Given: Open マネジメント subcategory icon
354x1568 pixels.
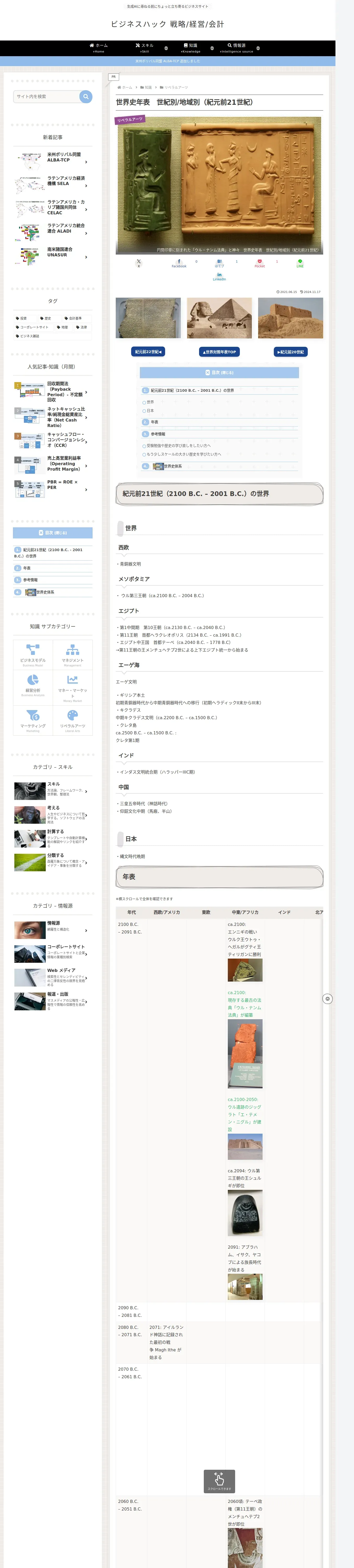Looking at the screenshot, I should (72, 655).
